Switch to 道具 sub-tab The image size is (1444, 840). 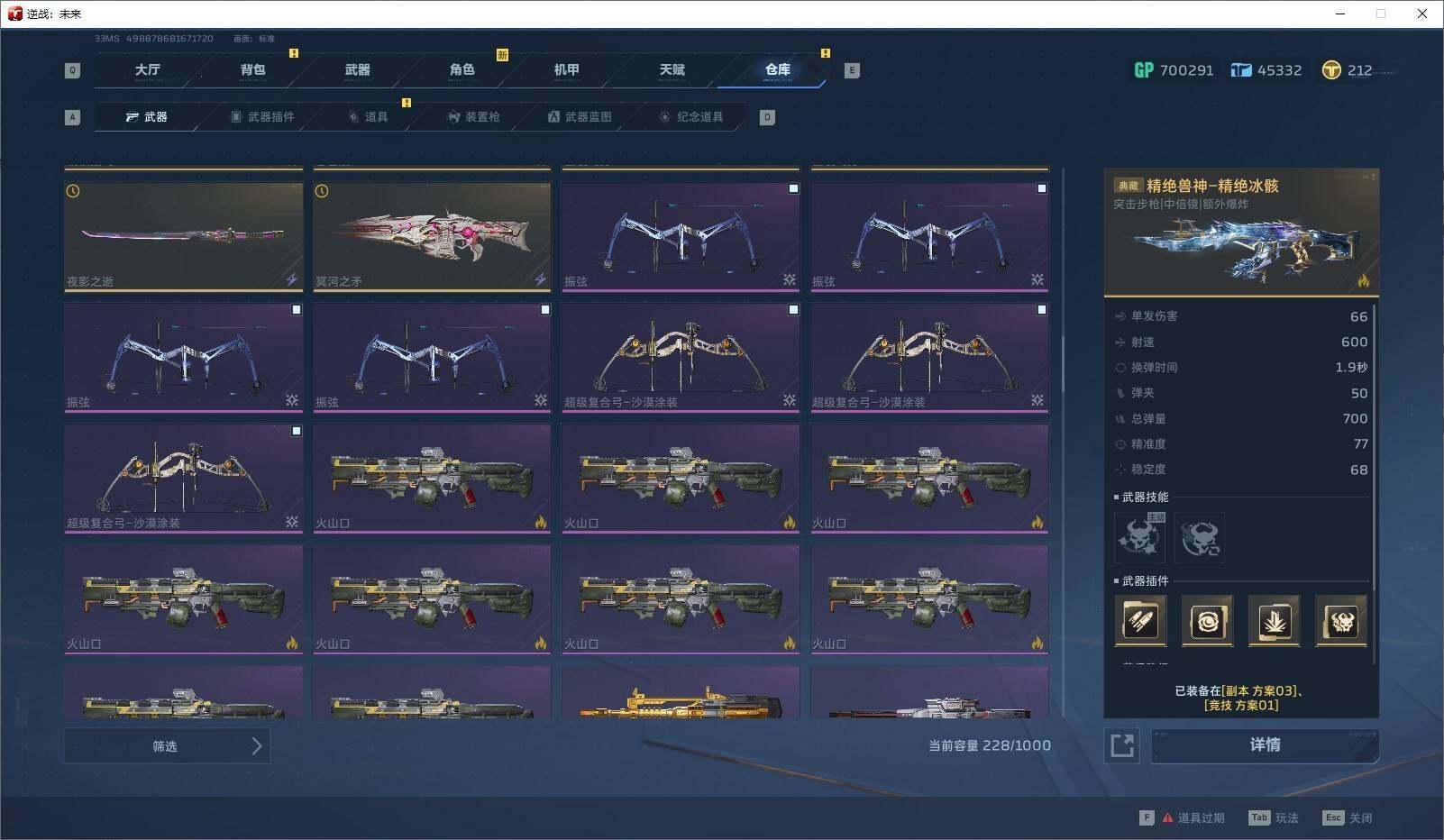tap(368, 117)
